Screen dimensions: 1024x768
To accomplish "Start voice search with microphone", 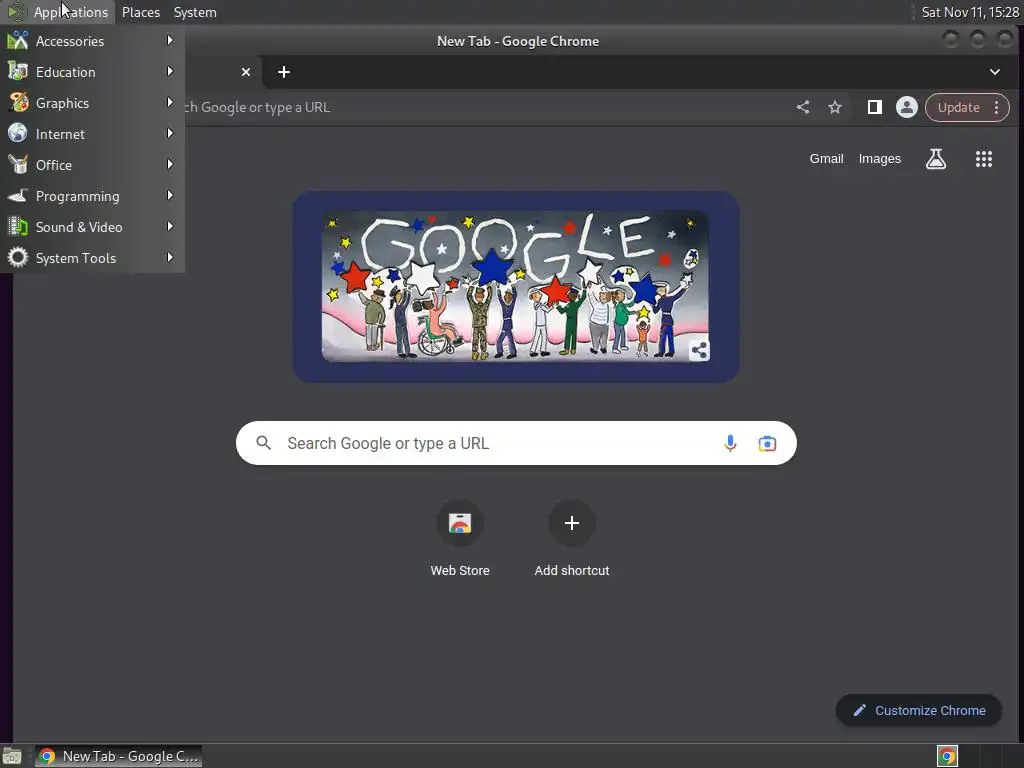I will click(730, 443).
